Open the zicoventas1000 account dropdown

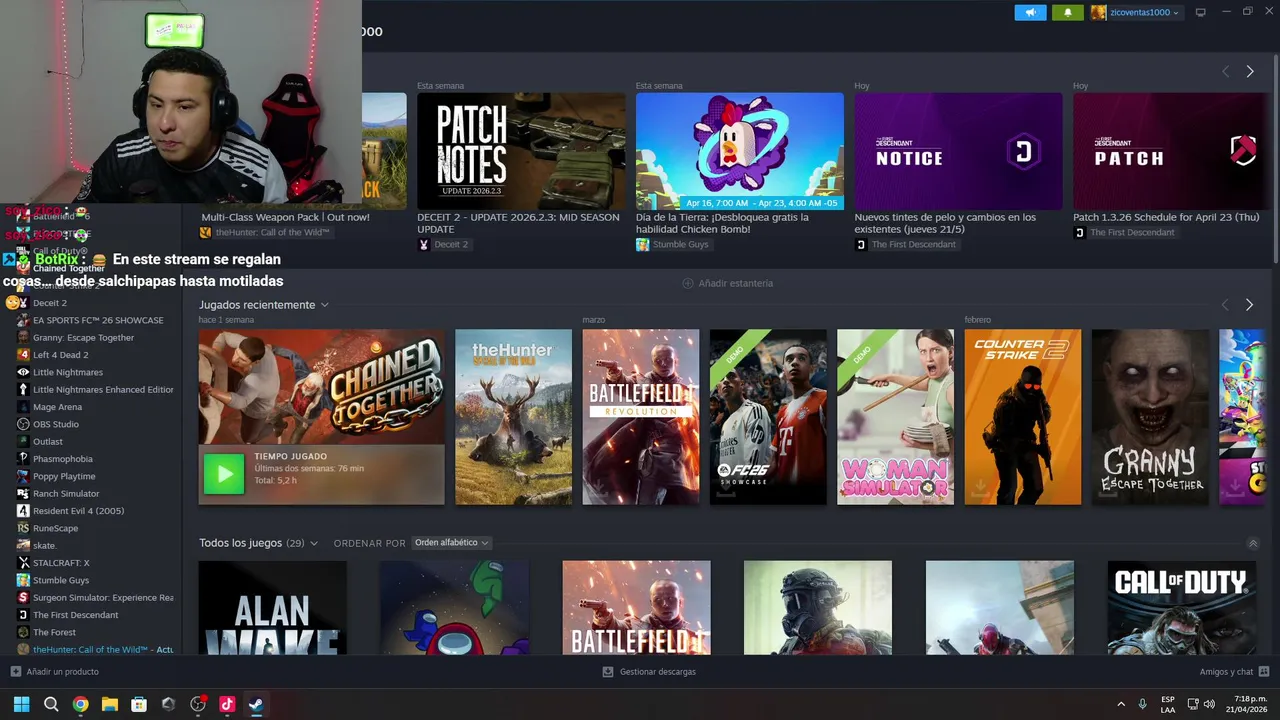click(x=1135, y=13)
